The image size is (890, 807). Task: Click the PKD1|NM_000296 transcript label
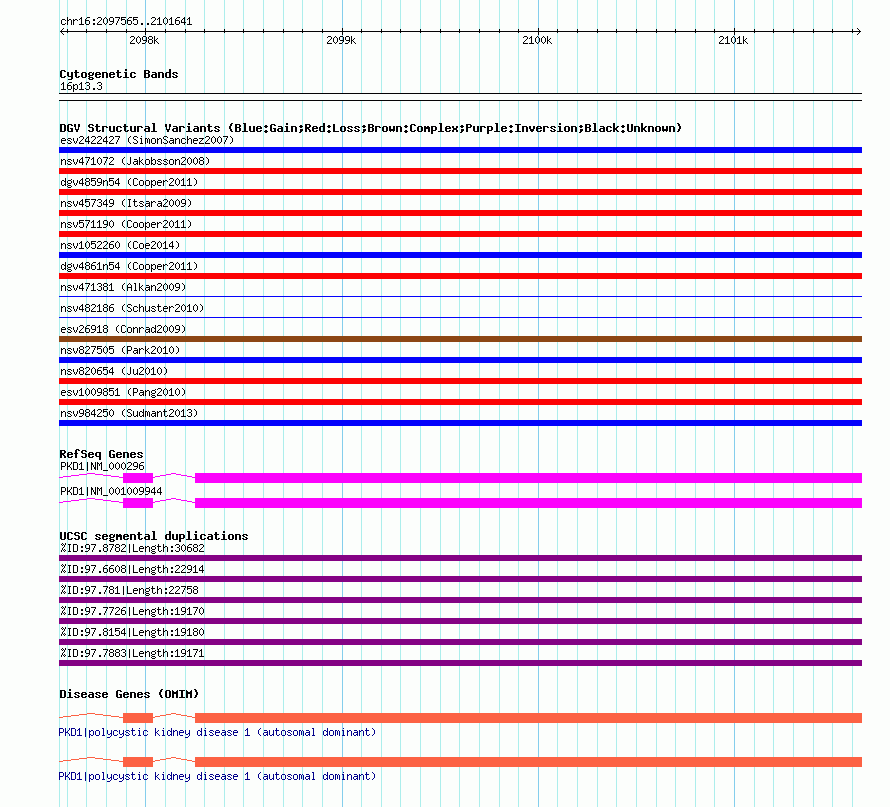[102, 466]
